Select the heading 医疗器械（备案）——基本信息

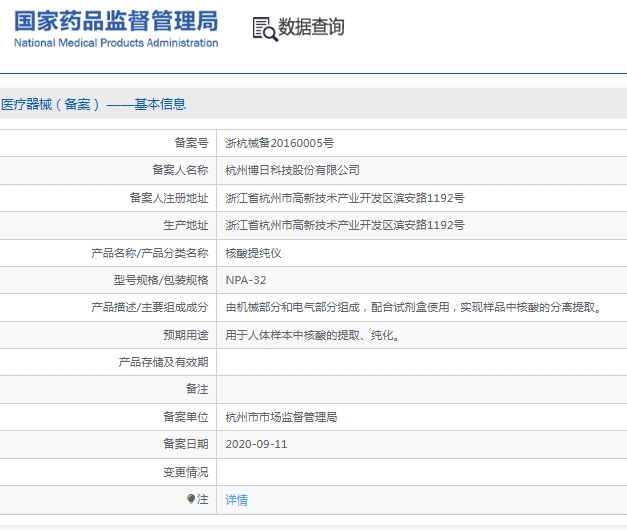pyautogui.click(x=94, y=104)
